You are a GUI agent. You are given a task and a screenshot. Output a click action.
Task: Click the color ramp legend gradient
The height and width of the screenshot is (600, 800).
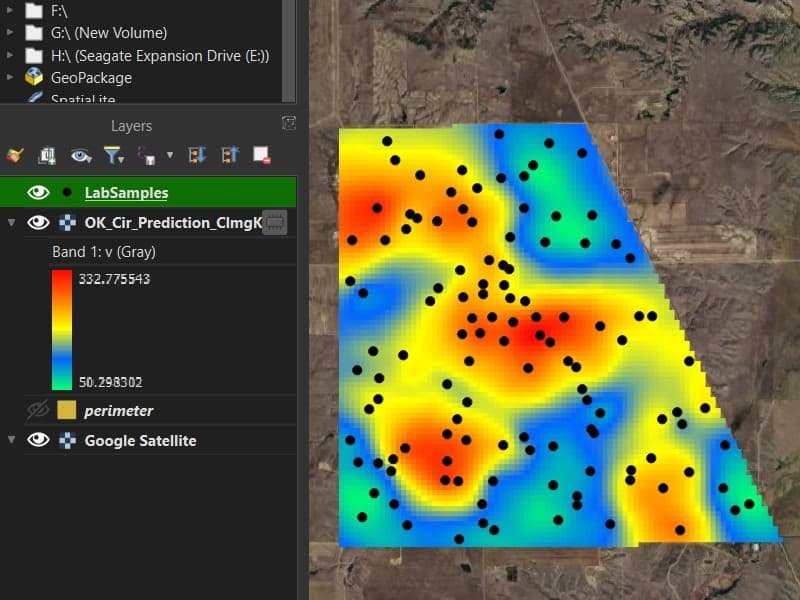[62, 330]
